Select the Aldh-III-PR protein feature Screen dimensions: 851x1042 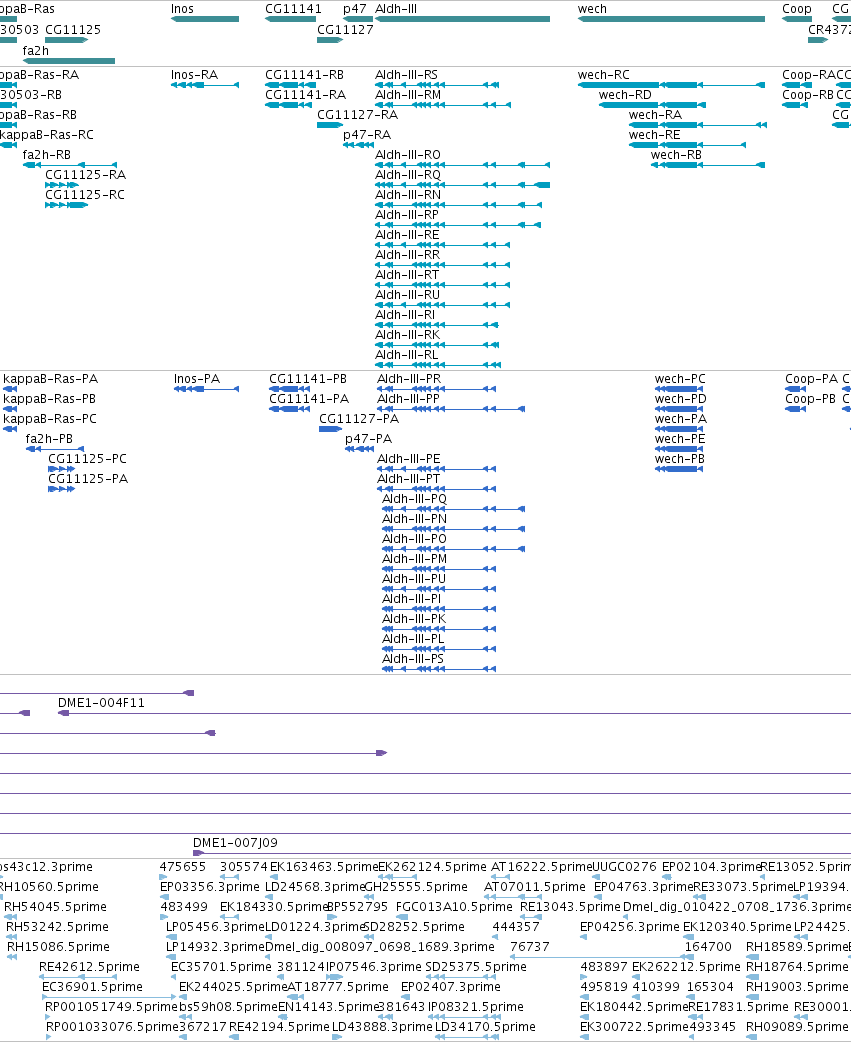coord(436,389)
